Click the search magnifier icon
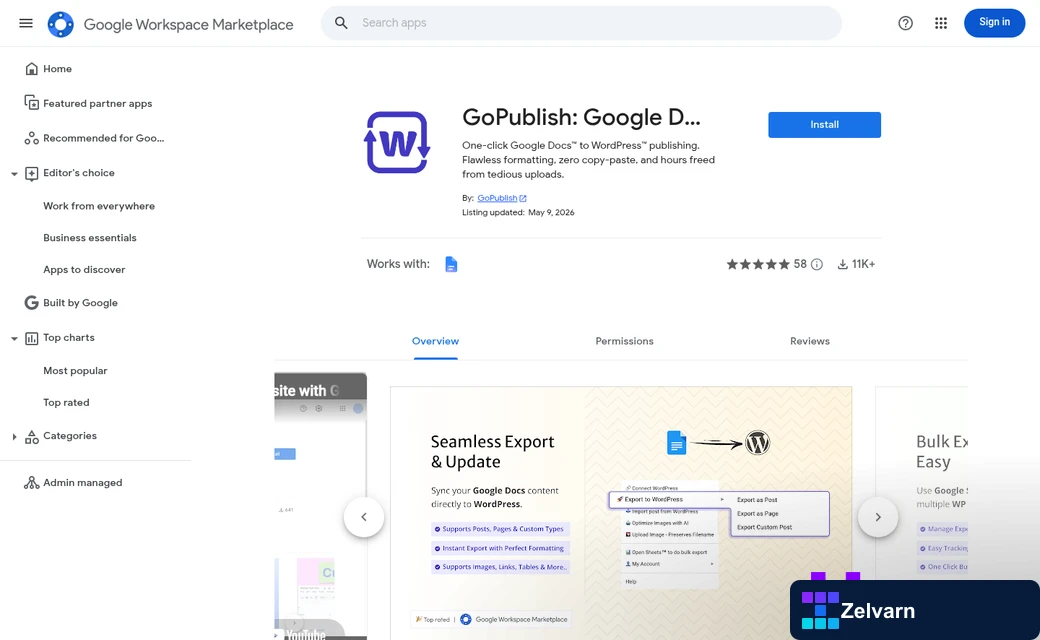This screenshot has width=1040, height=640. click(x=341, y=23)
